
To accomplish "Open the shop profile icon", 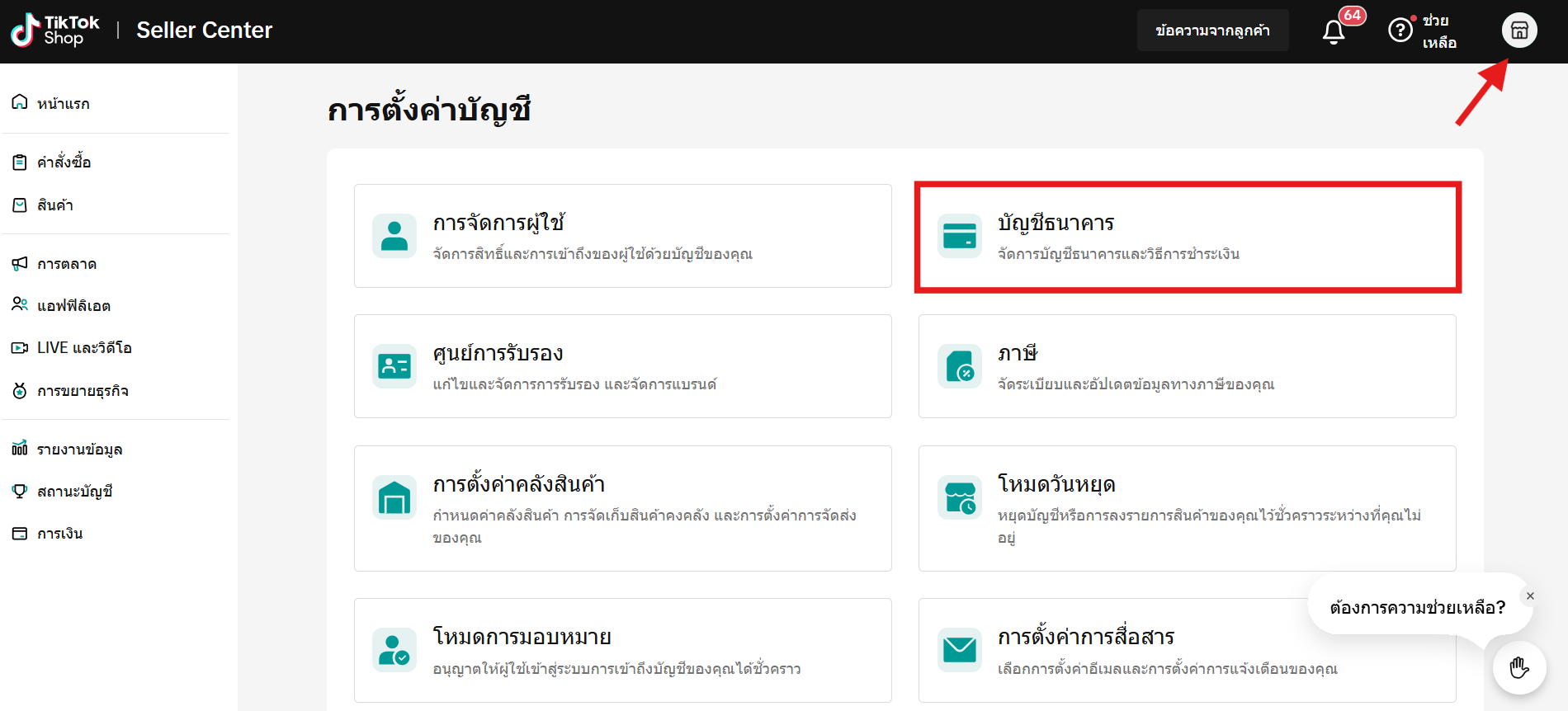I will pos(1518,31).
